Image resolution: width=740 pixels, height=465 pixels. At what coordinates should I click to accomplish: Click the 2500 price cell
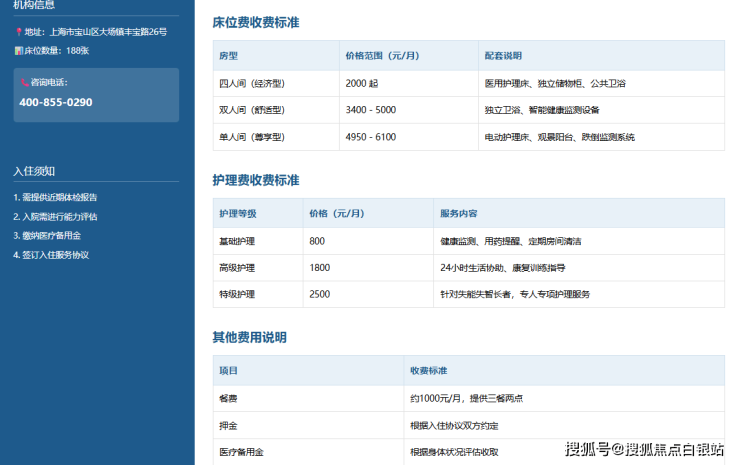click(x=368, y=294)
